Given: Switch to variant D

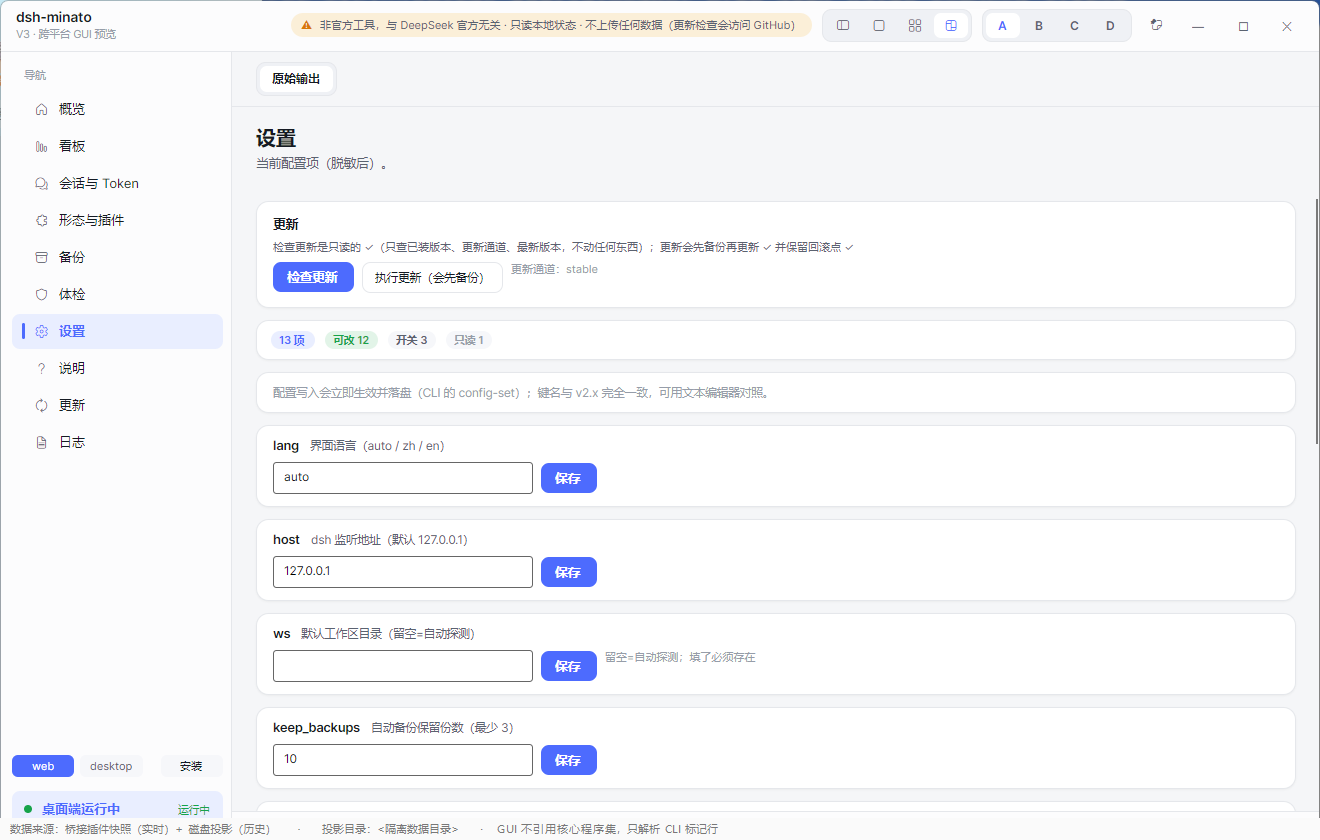Looking at the screenshot, I should pos(1110,26).
